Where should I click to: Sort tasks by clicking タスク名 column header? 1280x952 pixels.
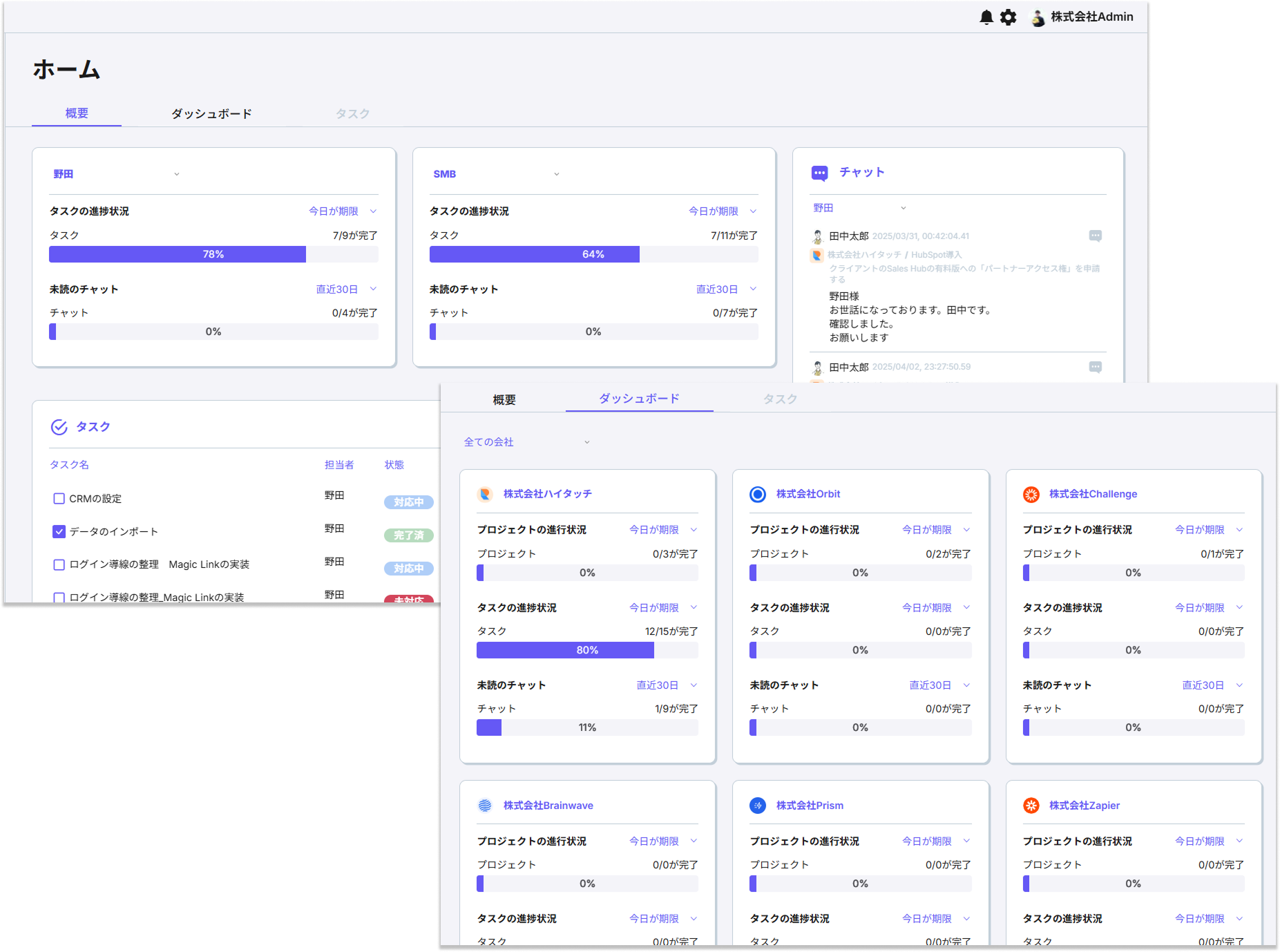coord(68,465)
